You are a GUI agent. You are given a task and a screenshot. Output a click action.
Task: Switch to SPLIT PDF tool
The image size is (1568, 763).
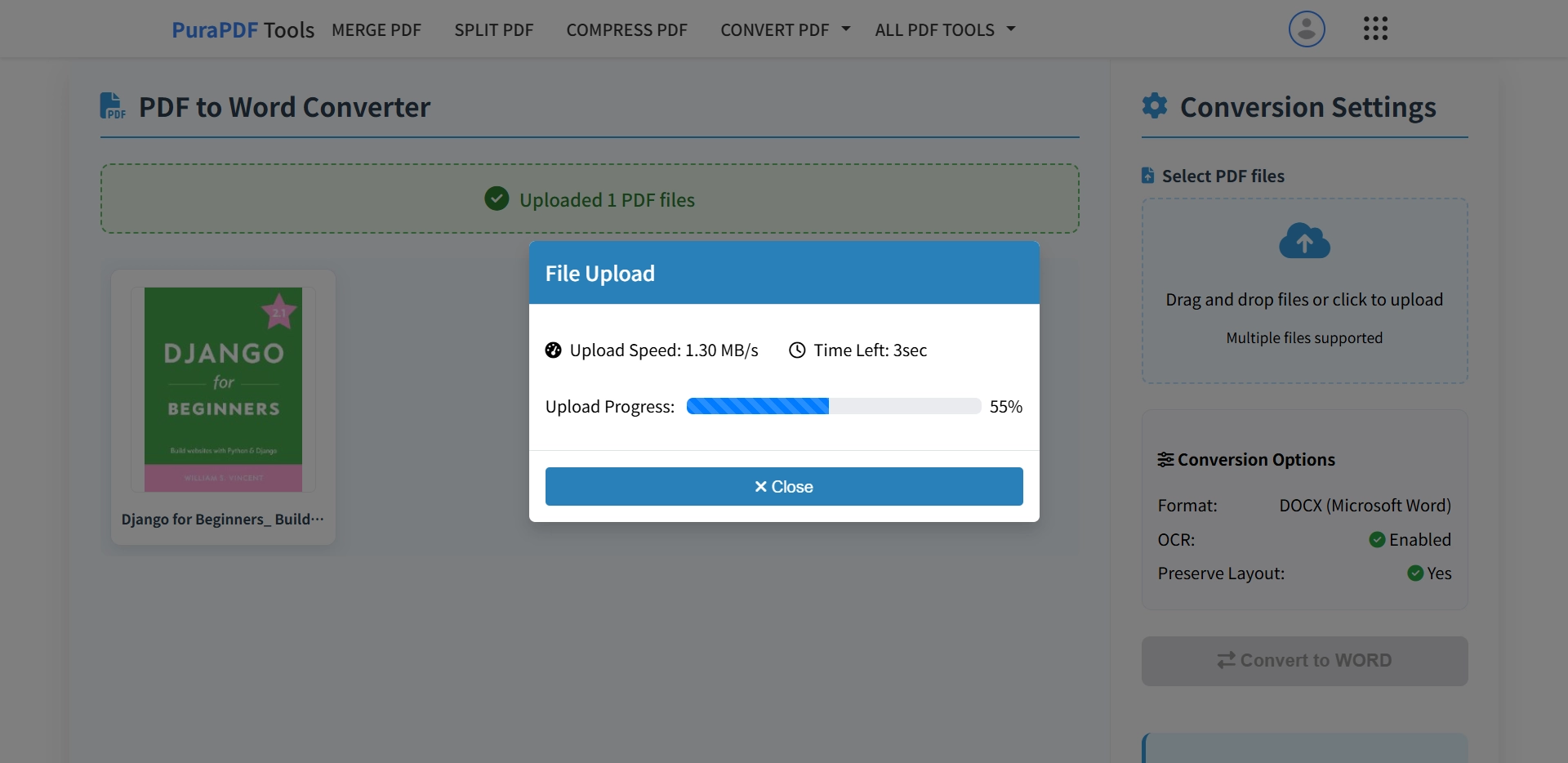click(493, 29)
